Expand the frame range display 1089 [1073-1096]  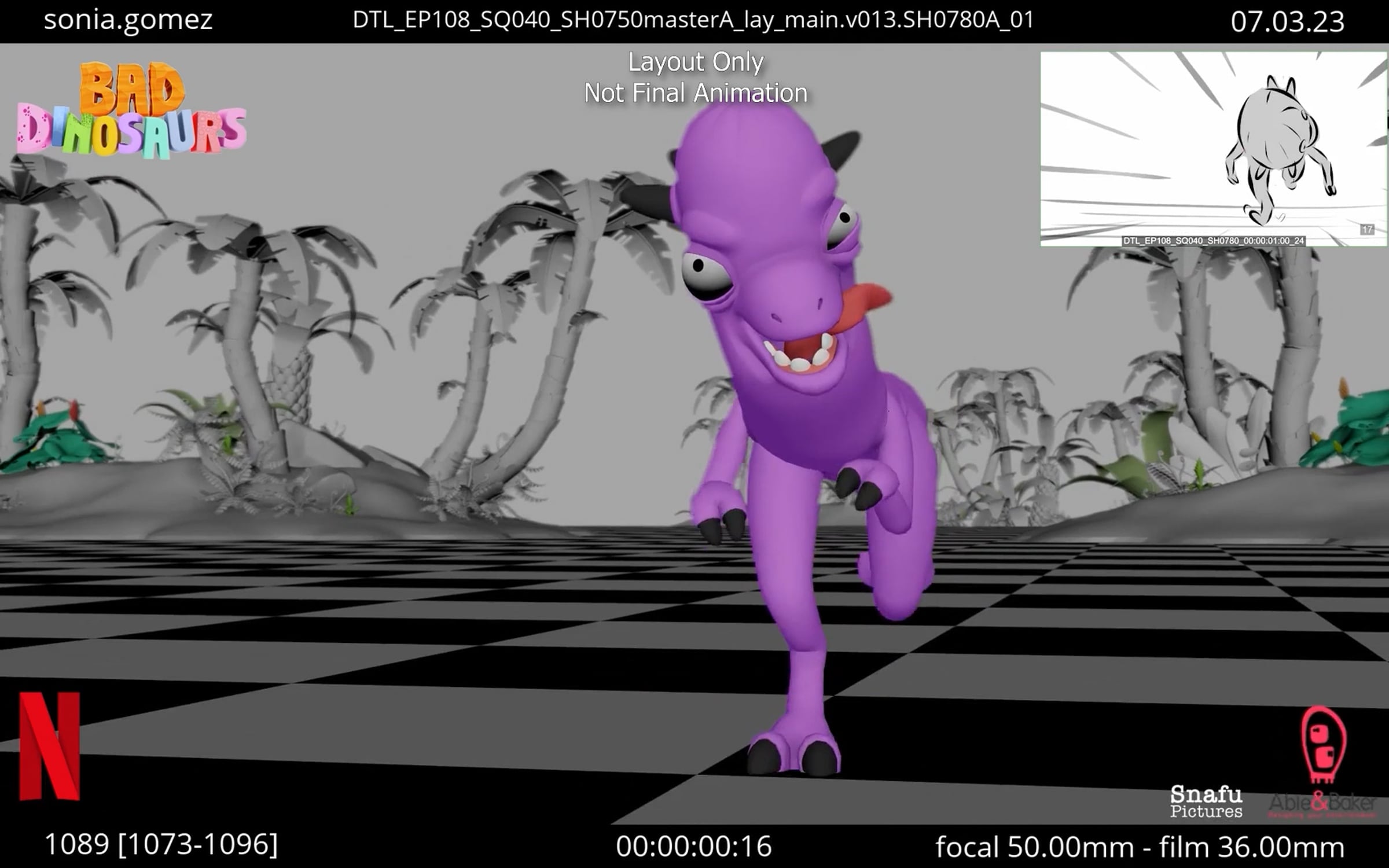162,847
